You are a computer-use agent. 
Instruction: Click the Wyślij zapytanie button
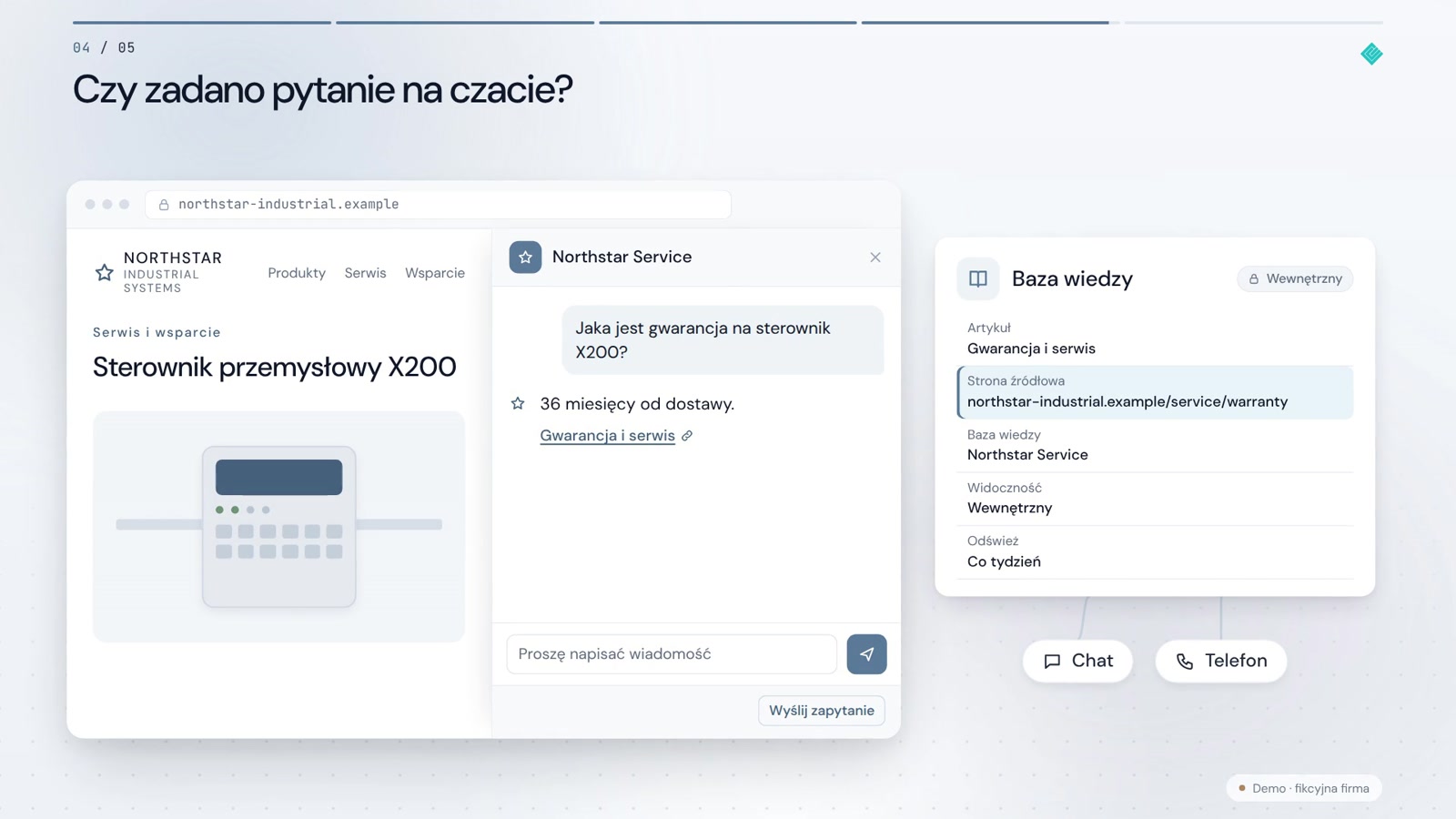coord(821,711)
